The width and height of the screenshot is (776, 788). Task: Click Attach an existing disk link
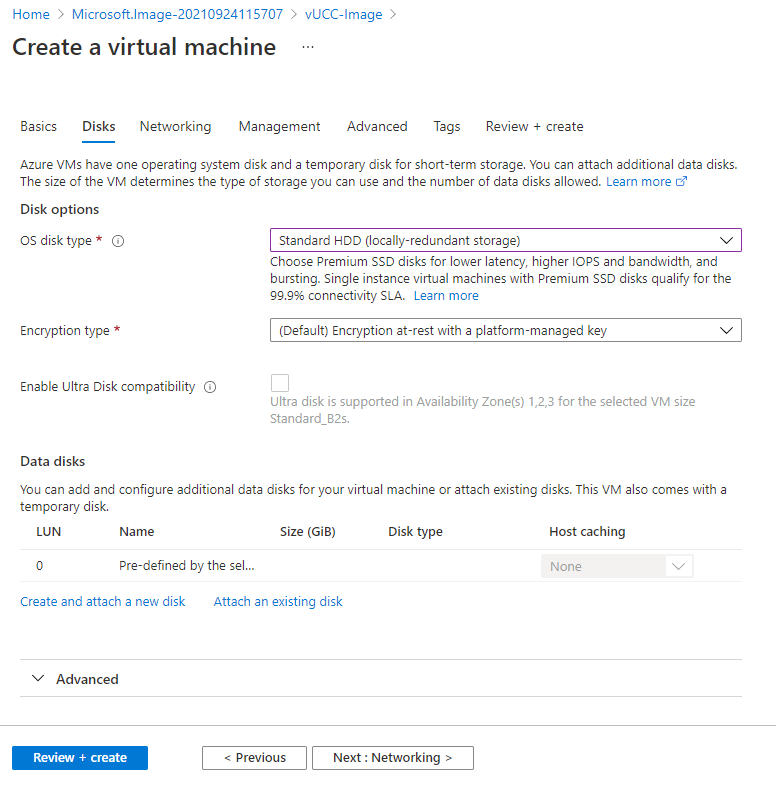tap(278, 602)
